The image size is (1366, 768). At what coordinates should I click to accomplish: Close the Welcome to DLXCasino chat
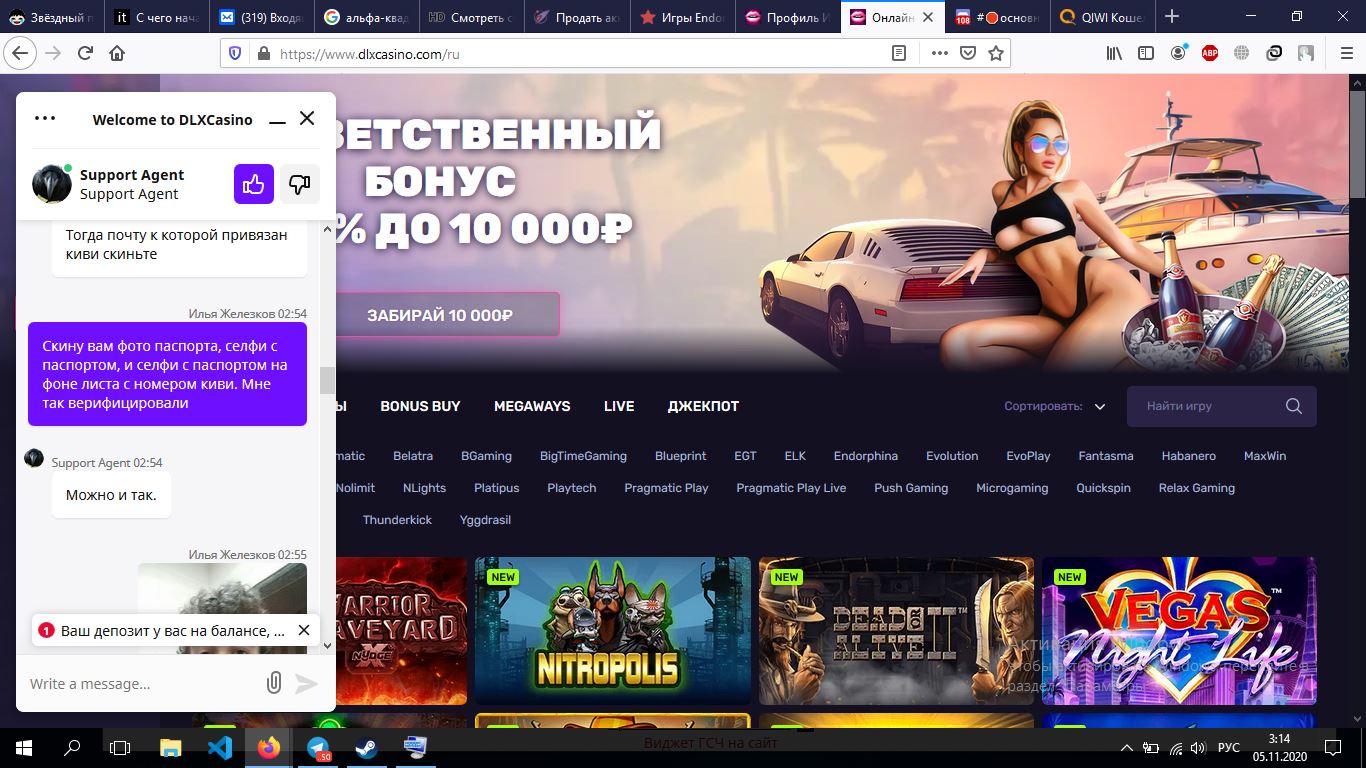(x=307, y=118)
